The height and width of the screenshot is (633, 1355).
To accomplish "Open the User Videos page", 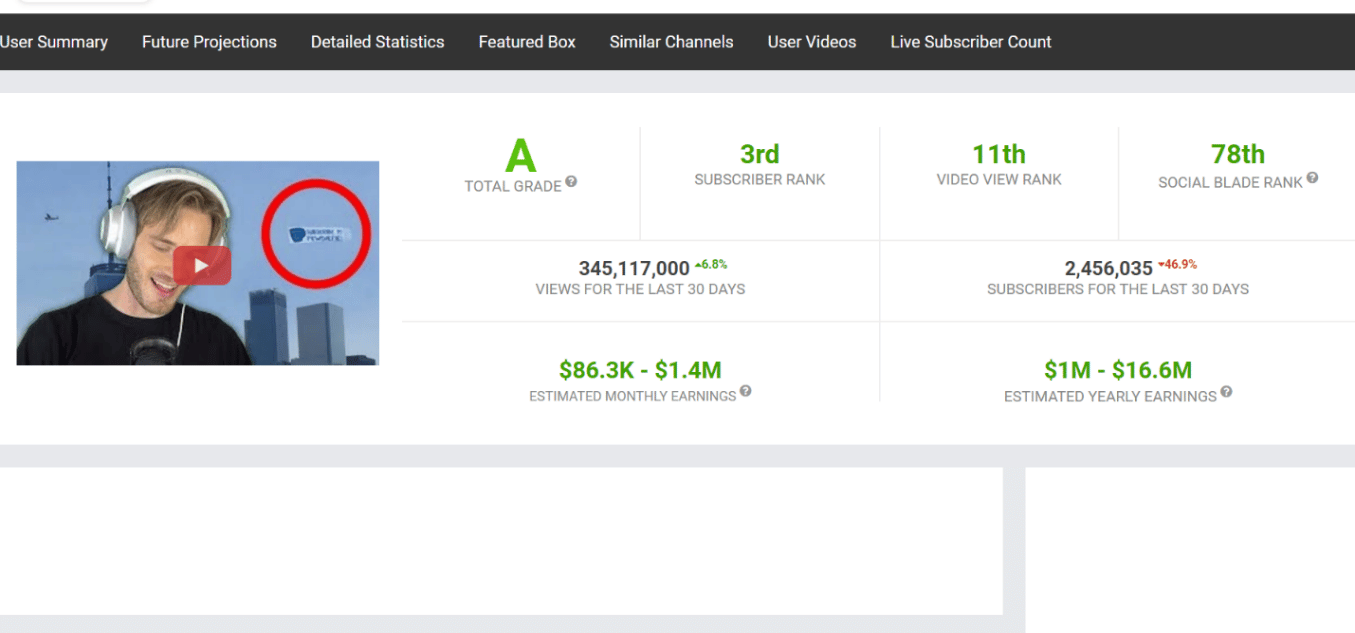I will 811,41.
